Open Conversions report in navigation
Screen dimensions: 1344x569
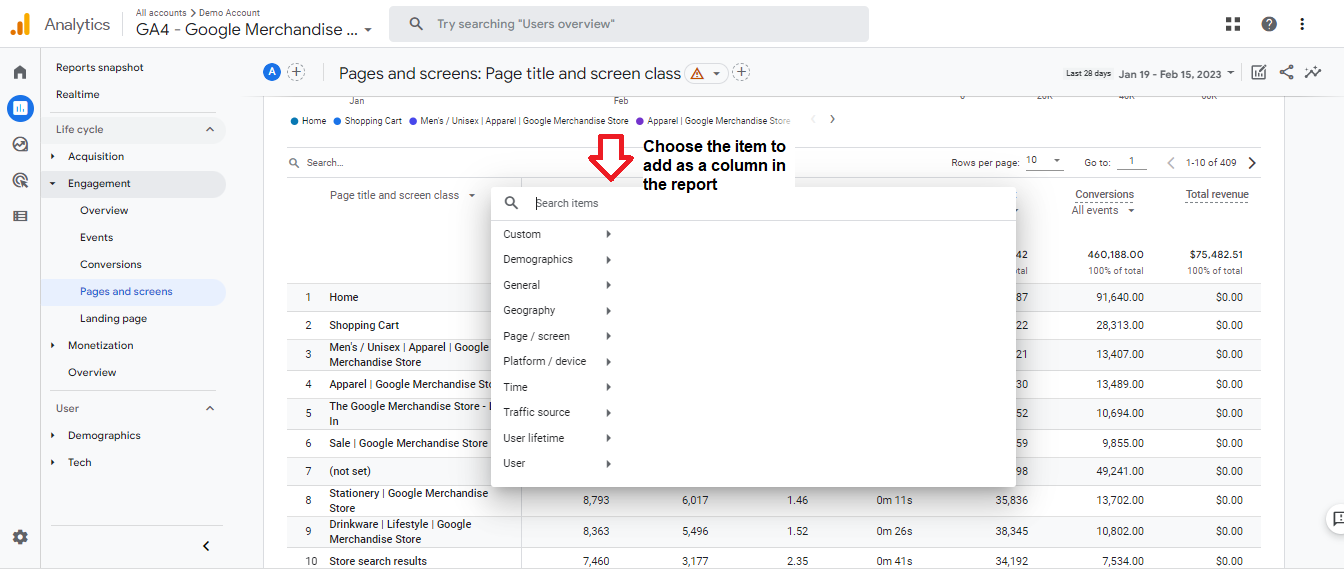111,265
